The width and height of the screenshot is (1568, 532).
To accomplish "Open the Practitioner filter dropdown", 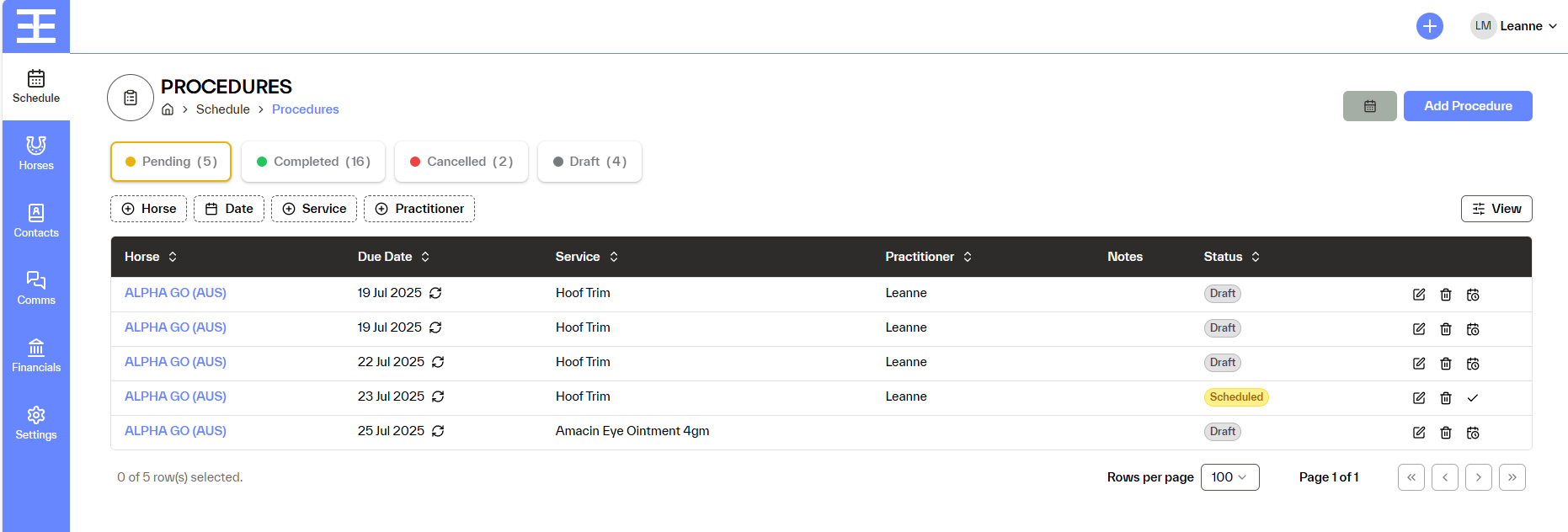I will [419, 209].
